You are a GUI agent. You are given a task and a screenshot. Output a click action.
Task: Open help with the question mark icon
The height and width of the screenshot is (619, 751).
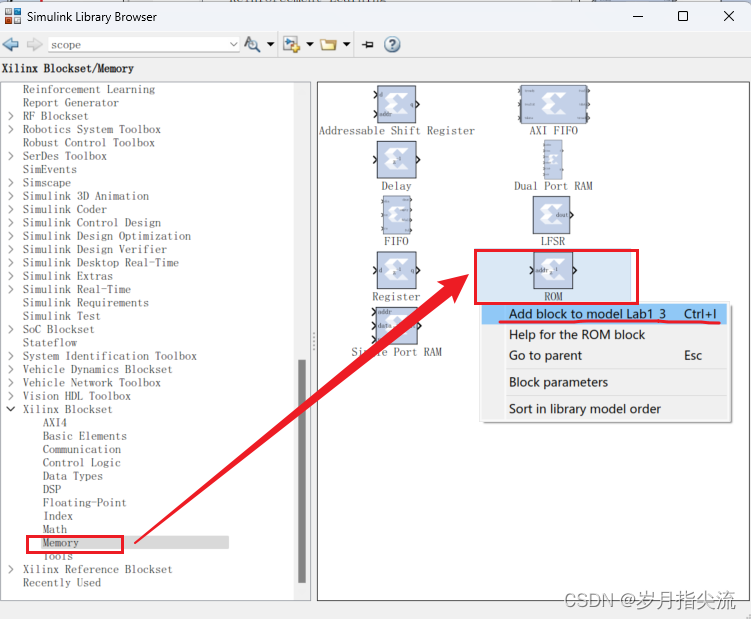[x=392, y=45]
